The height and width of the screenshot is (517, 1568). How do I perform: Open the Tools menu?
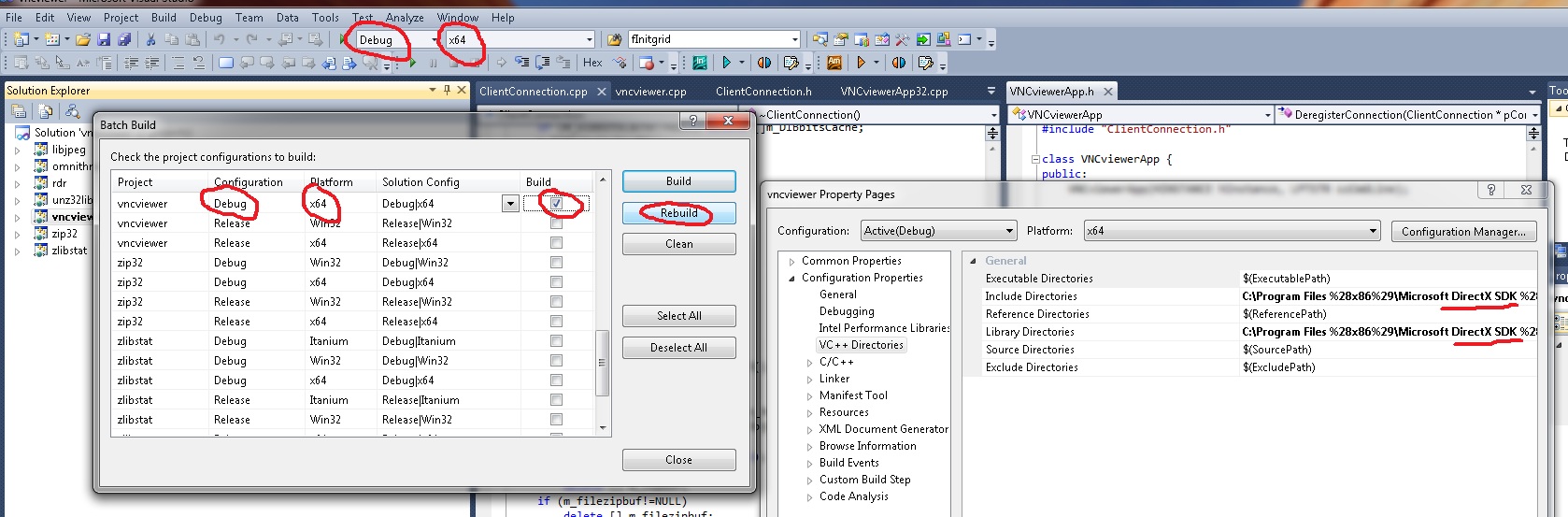point(325,17)
